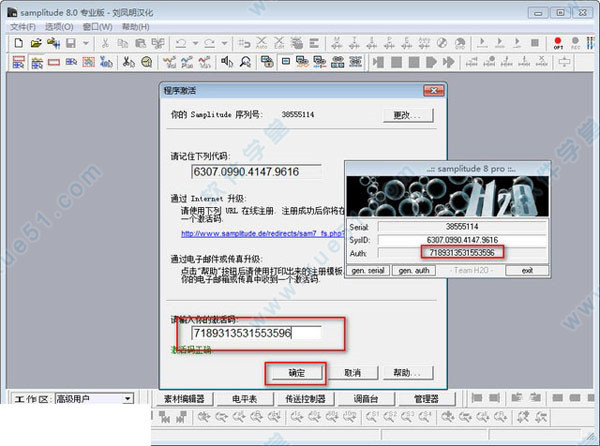Click the magnifier search icon in second toolbar
This screenshot has width=600, height=446.
[245, 62]
